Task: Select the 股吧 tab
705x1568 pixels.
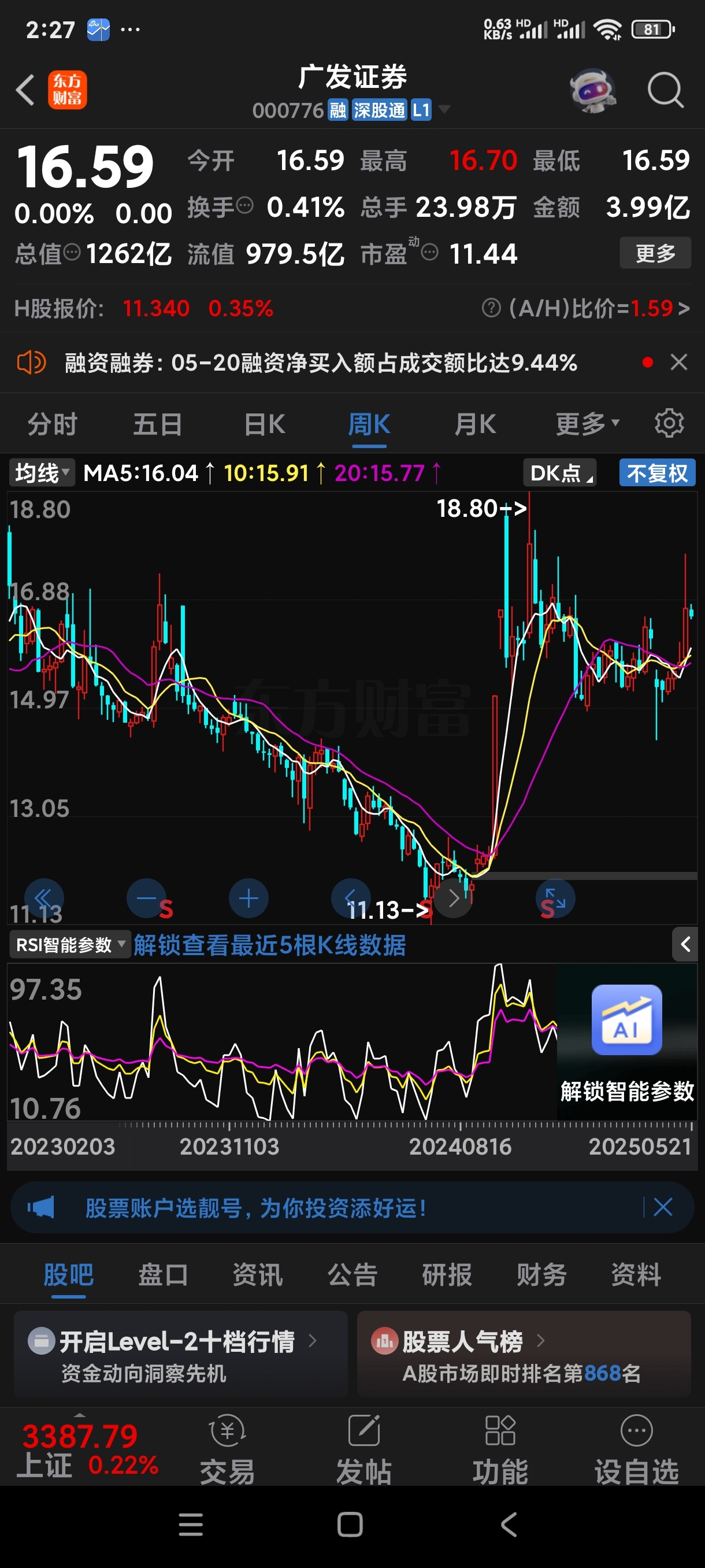Action: (68, 1274)
